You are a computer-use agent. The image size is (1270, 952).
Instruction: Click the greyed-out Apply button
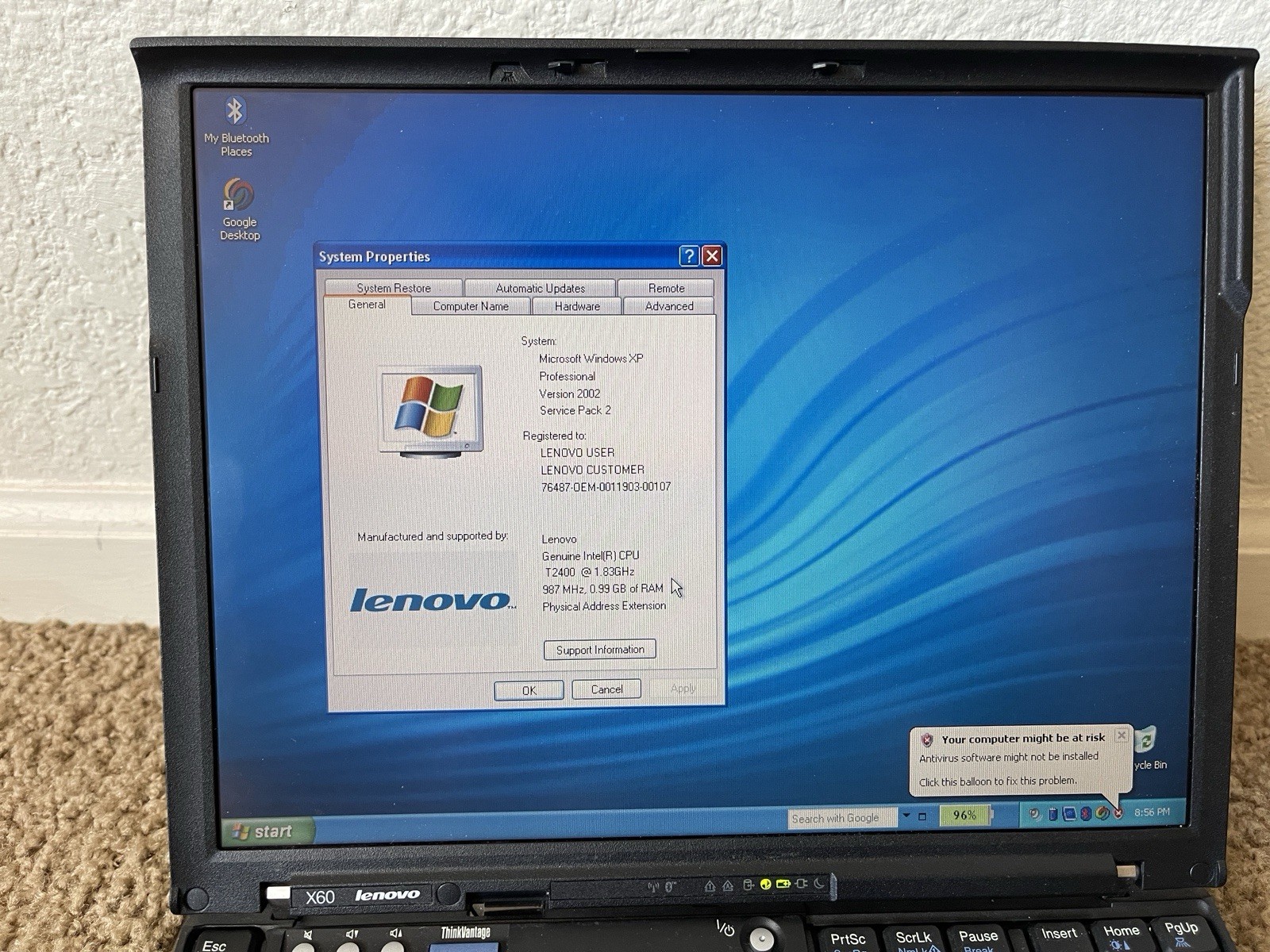tap(683, 689)
